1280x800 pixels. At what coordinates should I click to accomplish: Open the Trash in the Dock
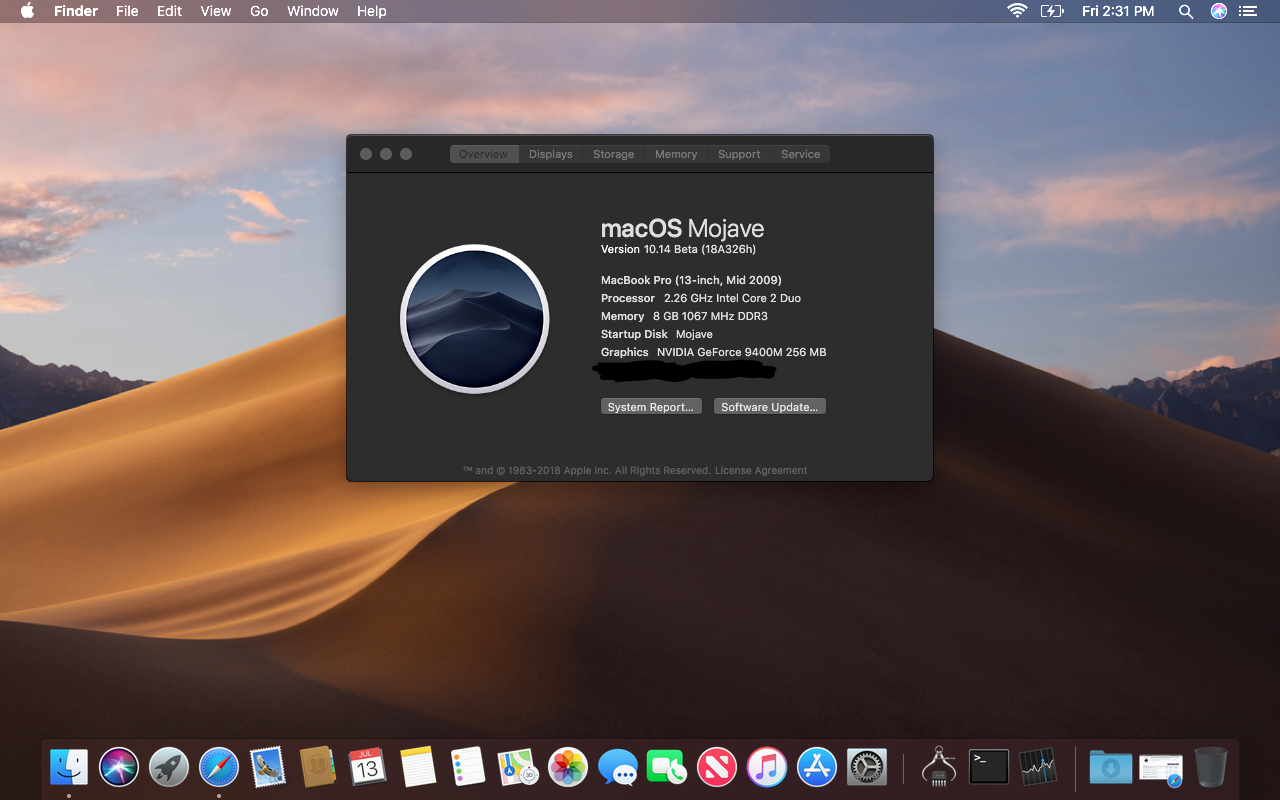(1210, 767)
